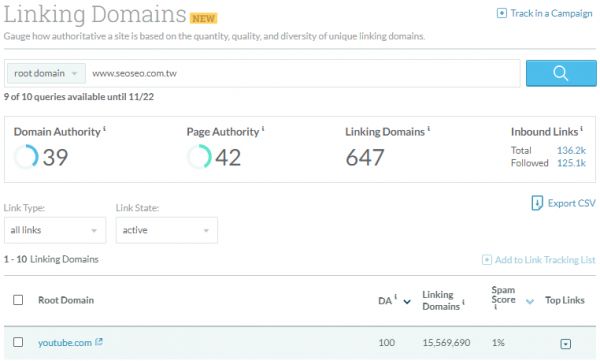600x361 pixels.
Task: Click the Total inbound links value 136.2k
Action: click(571, 150)
